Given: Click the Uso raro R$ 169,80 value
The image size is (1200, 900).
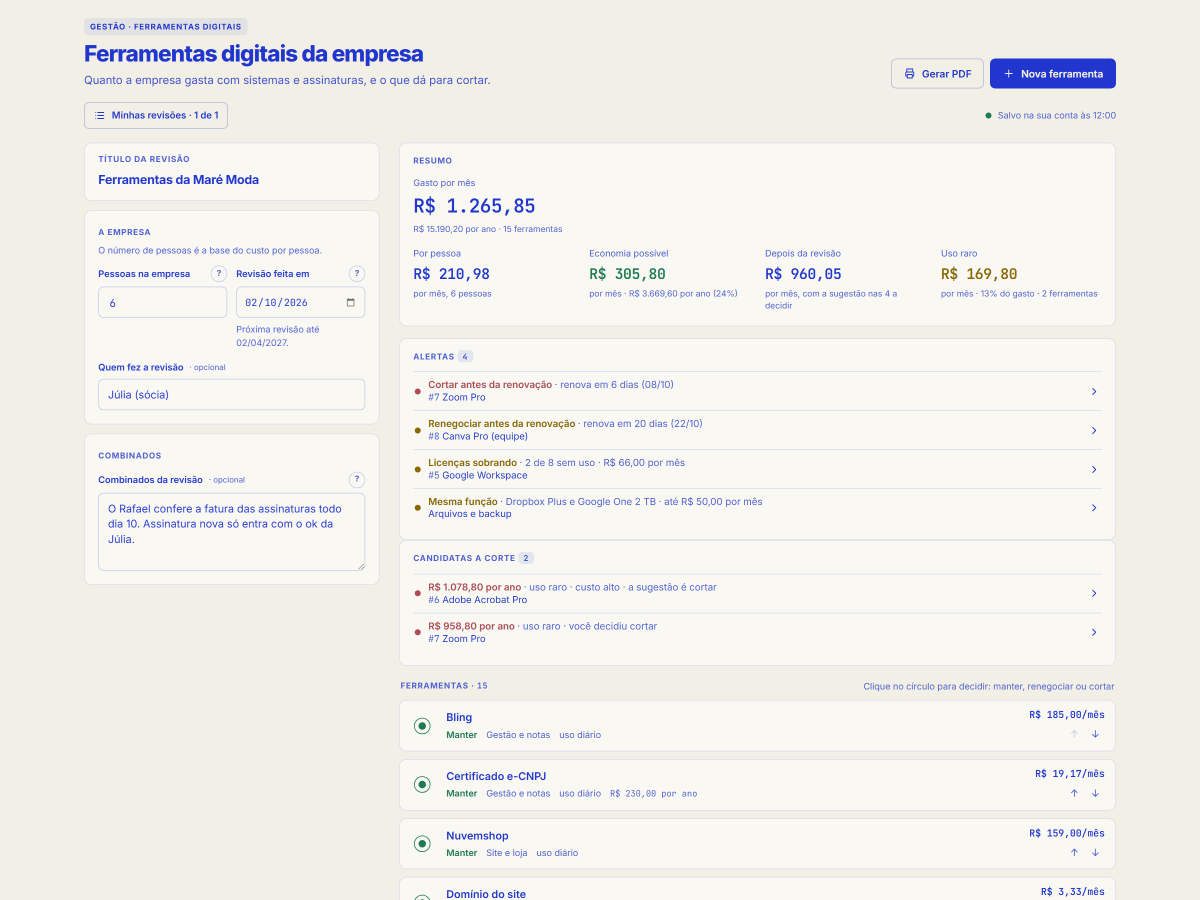Looking at the screenshot, I should pyautogui.click(x=979, y=274).
